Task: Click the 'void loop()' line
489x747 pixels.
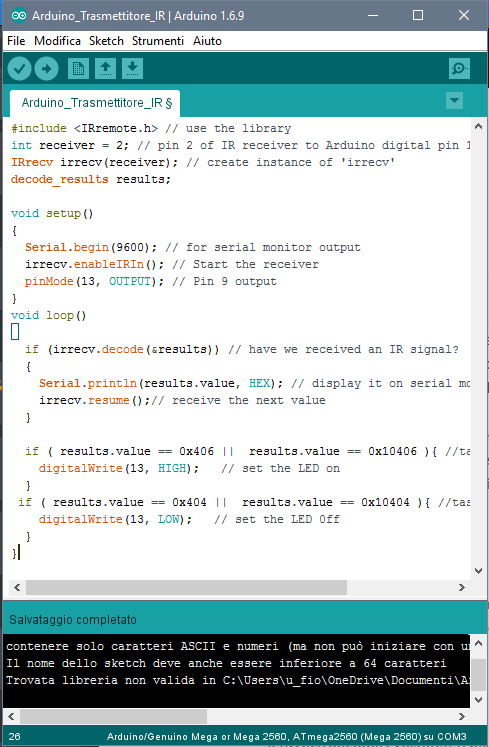Action: (49, 315)
